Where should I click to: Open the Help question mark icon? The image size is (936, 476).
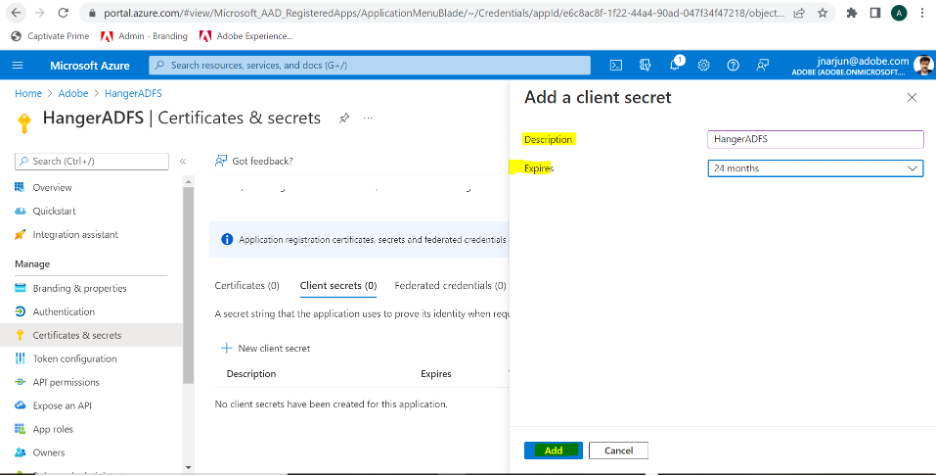click(x=733, y=65)
